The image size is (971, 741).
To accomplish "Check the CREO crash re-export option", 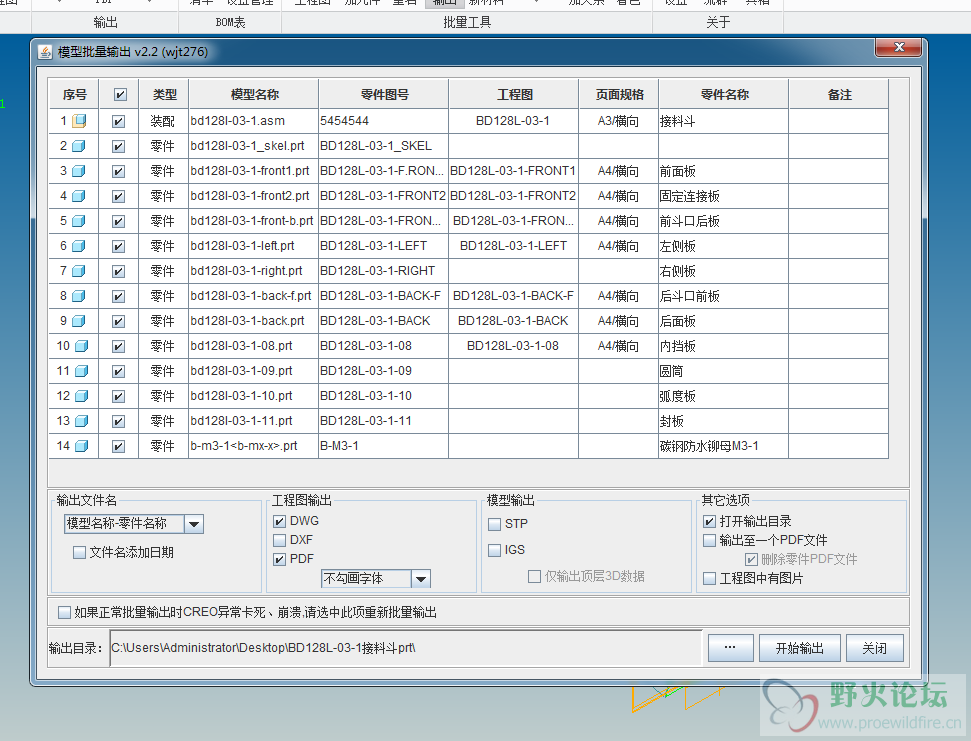I will point(64,612).
